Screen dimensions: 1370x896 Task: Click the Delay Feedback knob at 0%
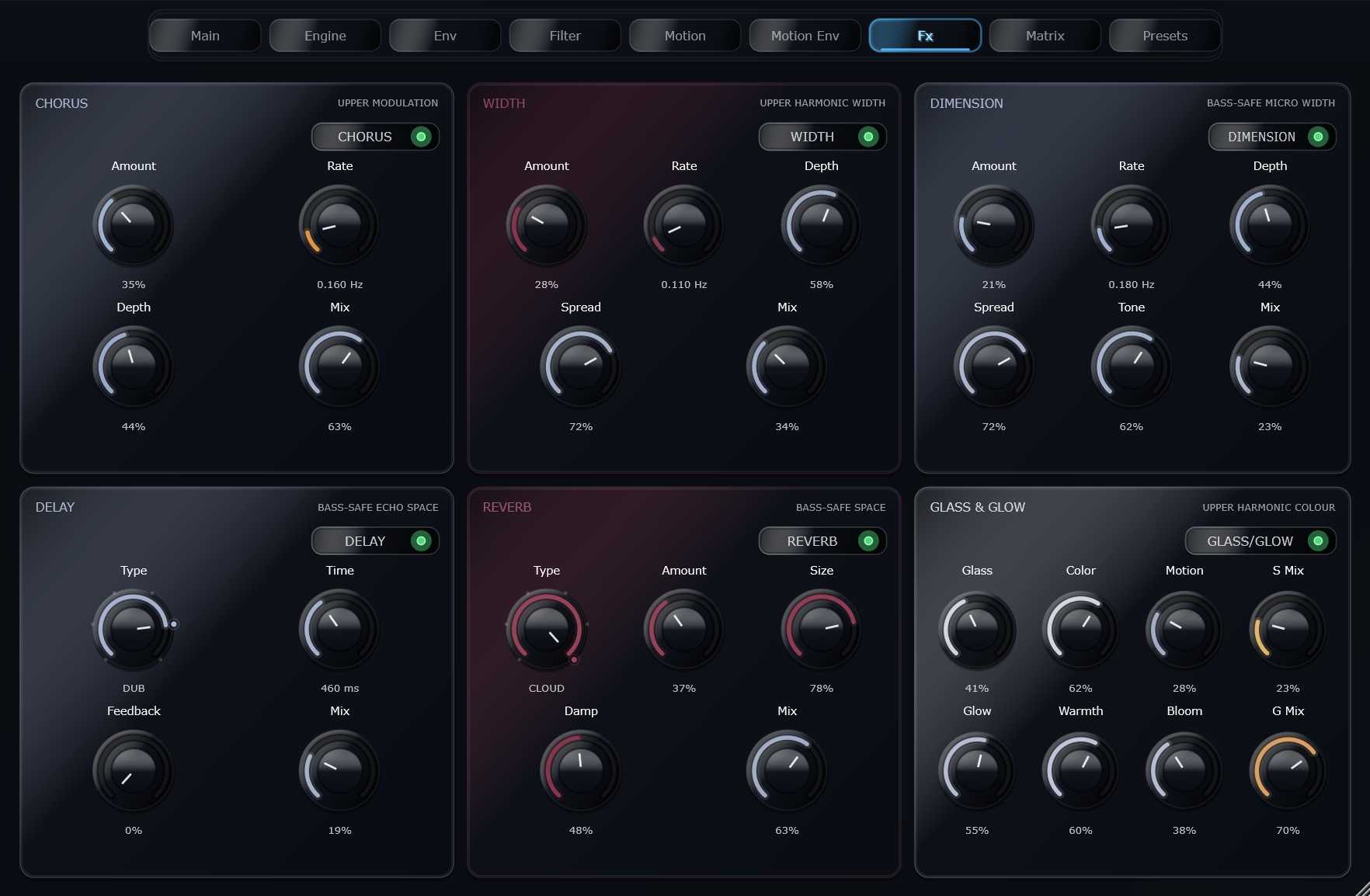[x=134, y=770]
